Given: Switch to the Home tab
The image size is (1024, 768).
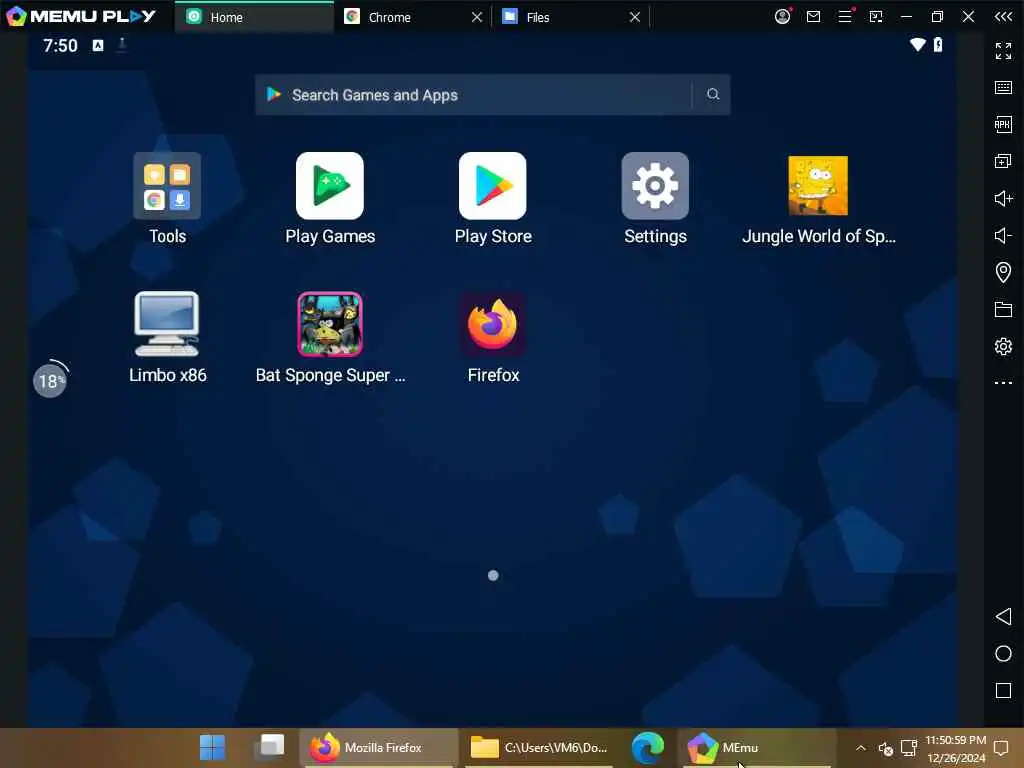Looking at the screenshot, I should (254, 17).
